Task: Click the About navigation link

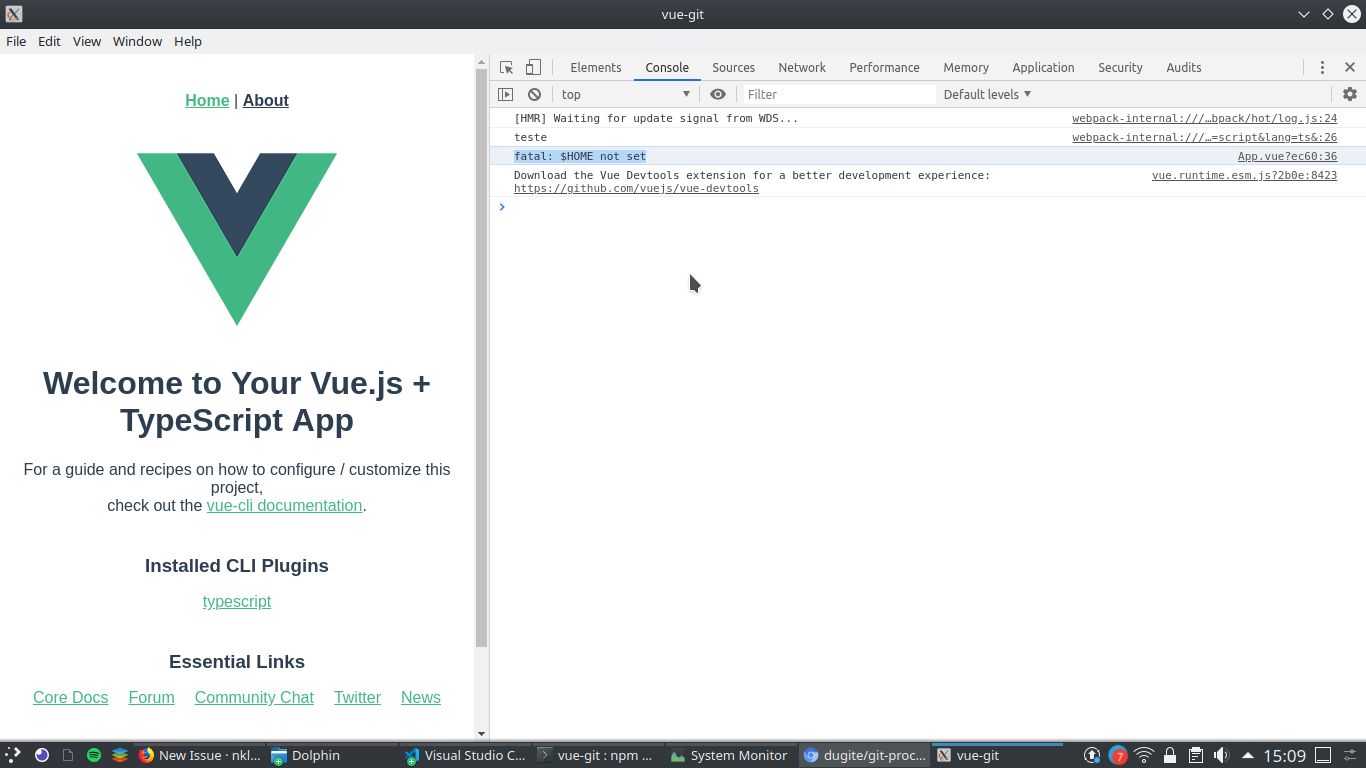Action: click(265, 100)
